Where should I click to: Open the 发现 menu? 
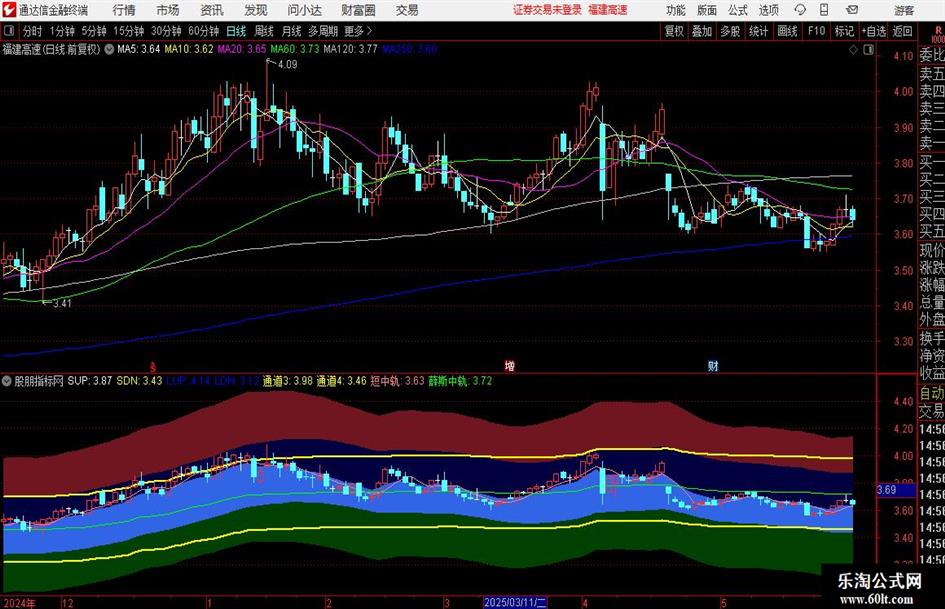point(256,10)
